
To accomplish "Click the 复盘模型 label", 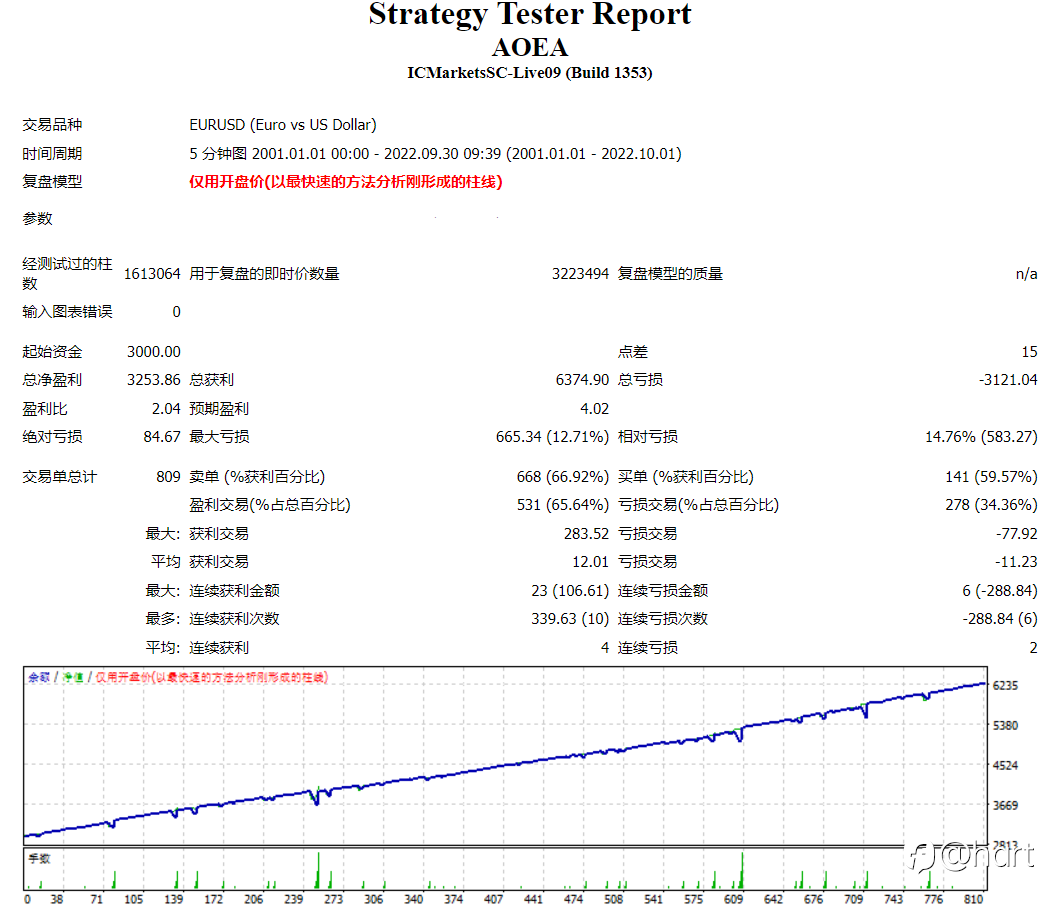I will tap(52, 182).
